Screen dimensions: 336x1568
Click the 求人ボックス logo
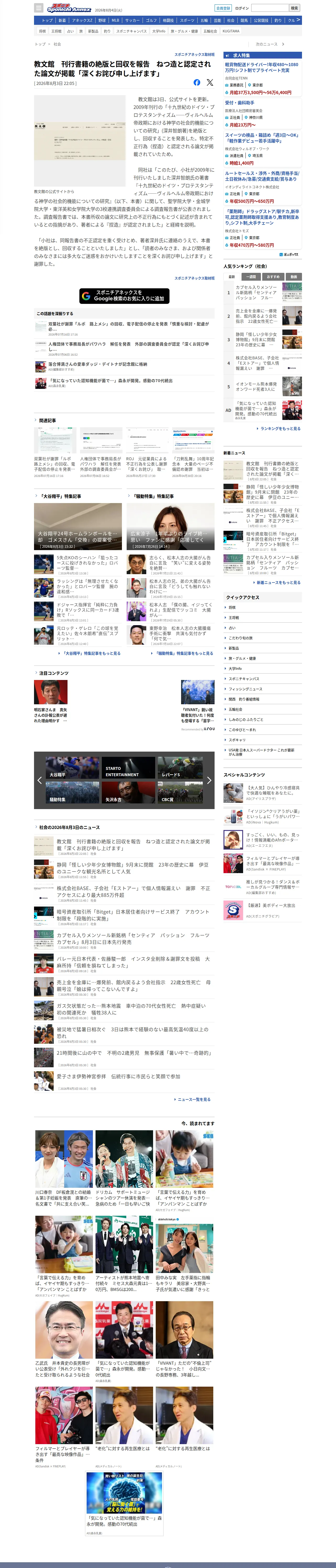[x=289, y=255]
